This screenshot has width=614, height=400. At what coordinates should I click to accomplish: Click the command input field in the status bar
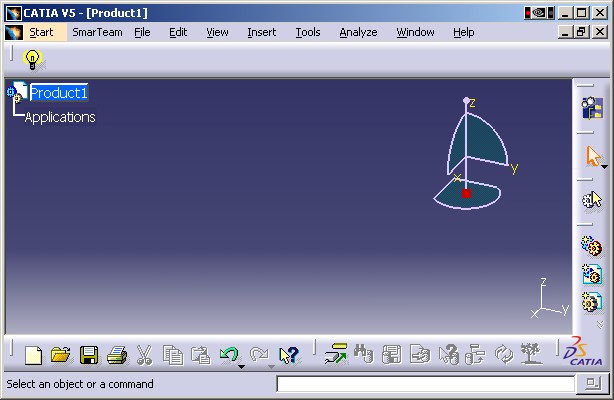click(425, 384)
